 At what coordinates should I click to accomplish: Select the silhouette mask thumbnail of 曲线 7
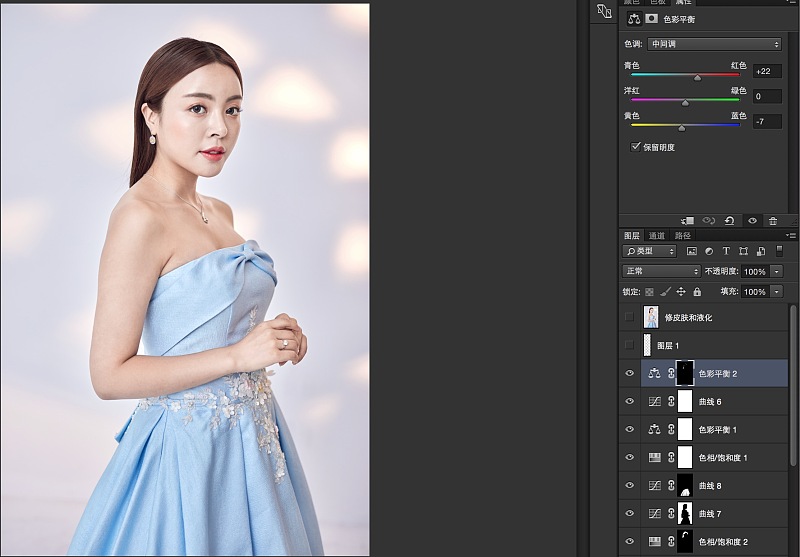pos(685,514)
